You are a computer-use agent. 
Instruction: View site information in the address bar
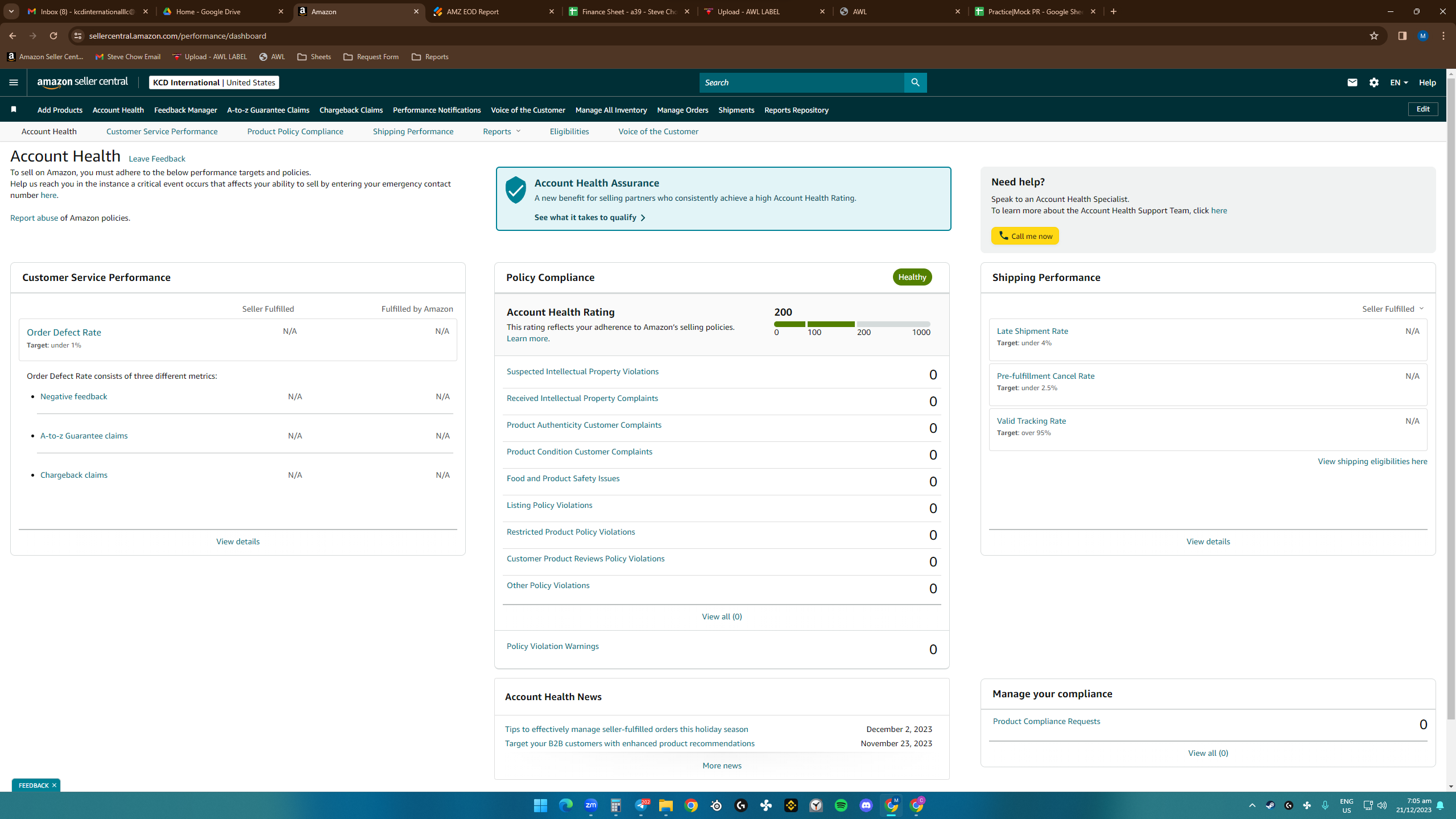[78, 36]
